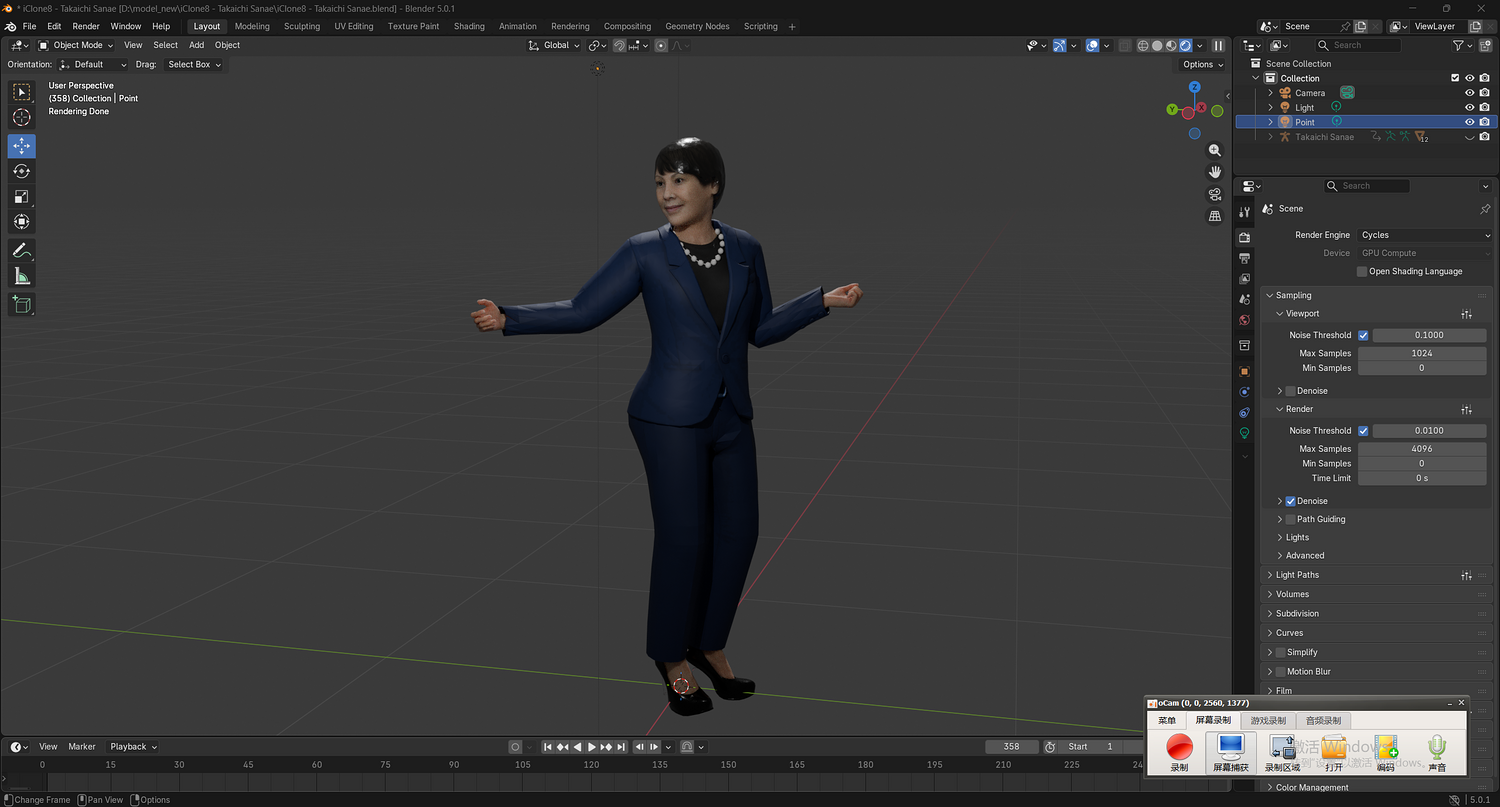The height and width of the screenshot is (807, 1500).
Task: Pin the Scene properties panel
Action: pyautogui.click(x=1485, y=209)
